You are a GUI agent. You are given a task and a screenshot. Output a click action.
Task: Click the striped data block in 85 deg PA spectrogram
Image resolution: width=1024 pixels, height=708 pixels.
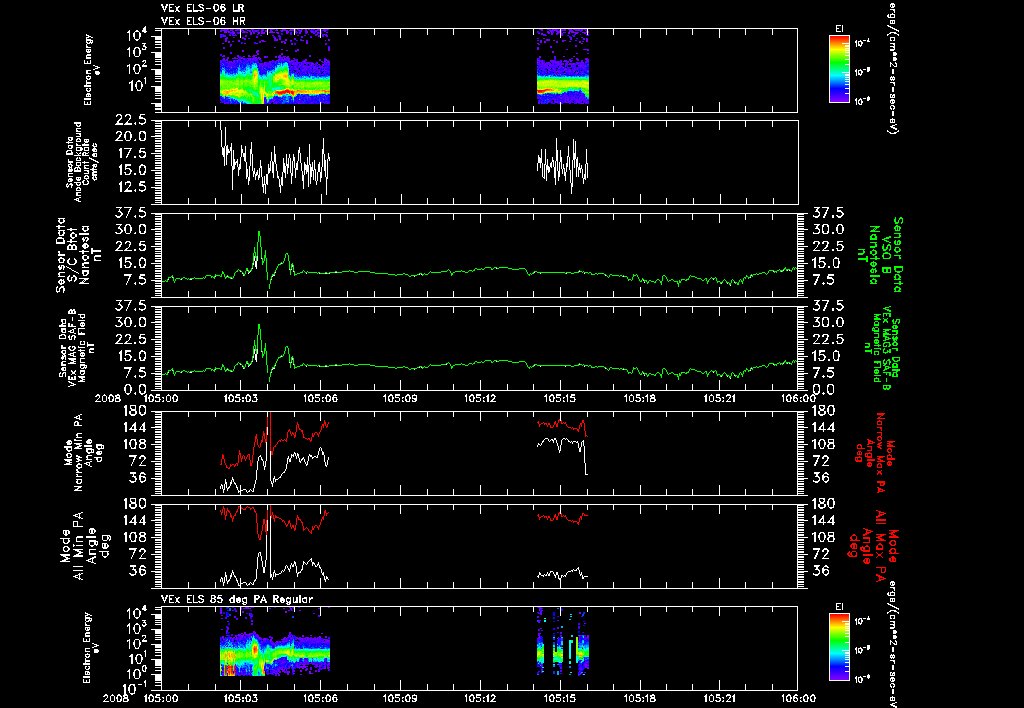(563, 641)
